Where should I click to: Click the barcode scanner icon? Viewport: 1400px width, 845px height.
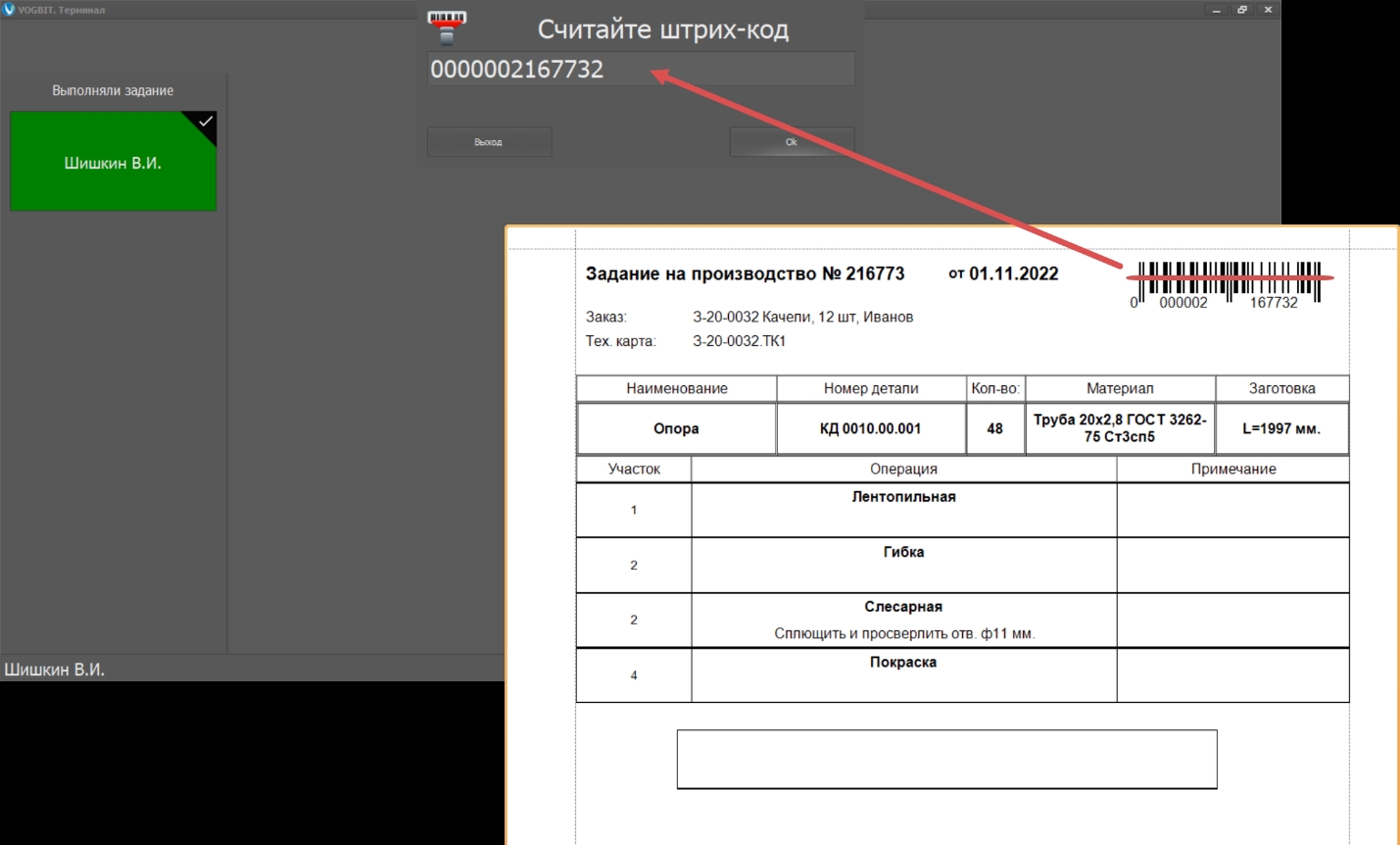[447, 28]
